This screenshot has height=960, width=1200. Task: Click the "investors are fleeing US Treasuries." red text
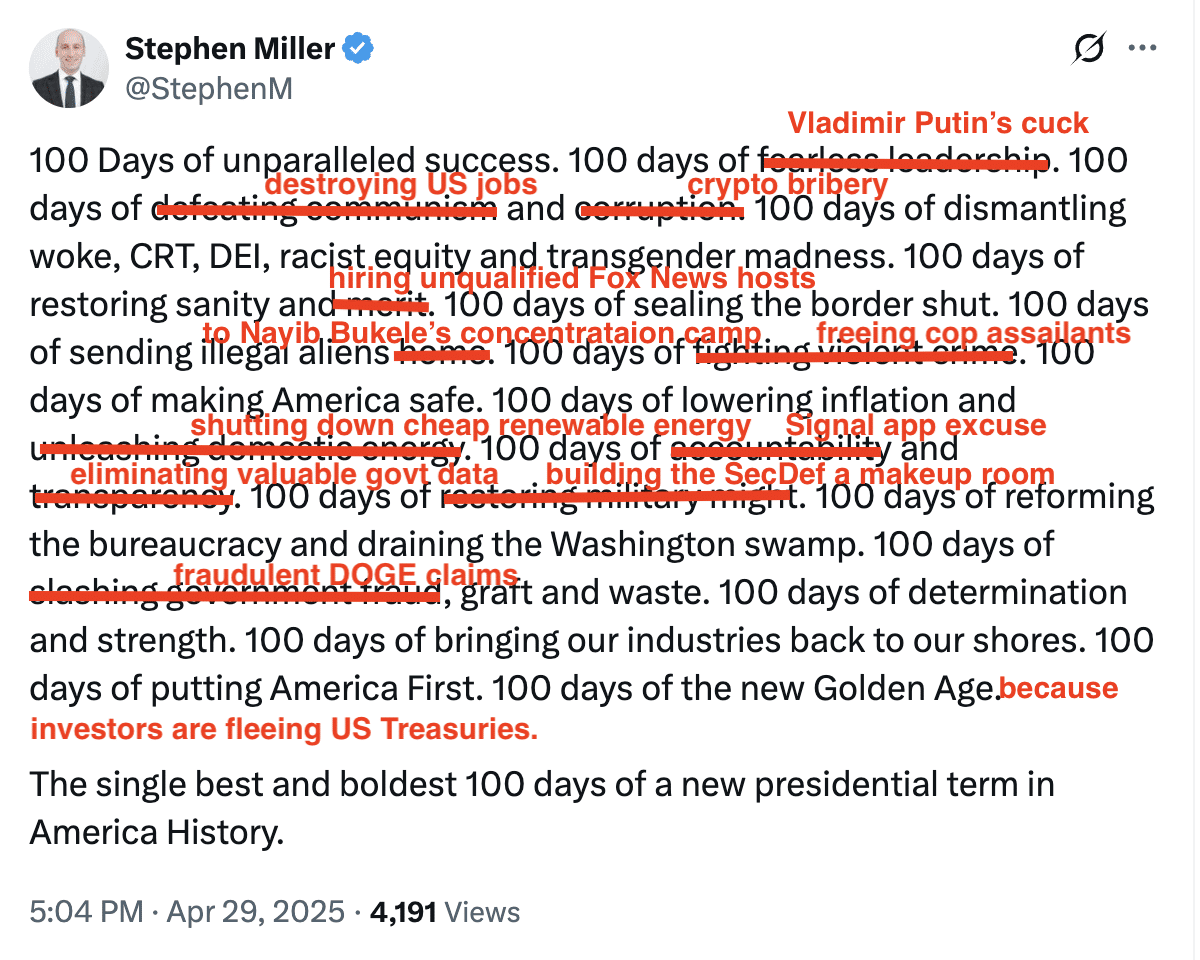coord(284,729)
